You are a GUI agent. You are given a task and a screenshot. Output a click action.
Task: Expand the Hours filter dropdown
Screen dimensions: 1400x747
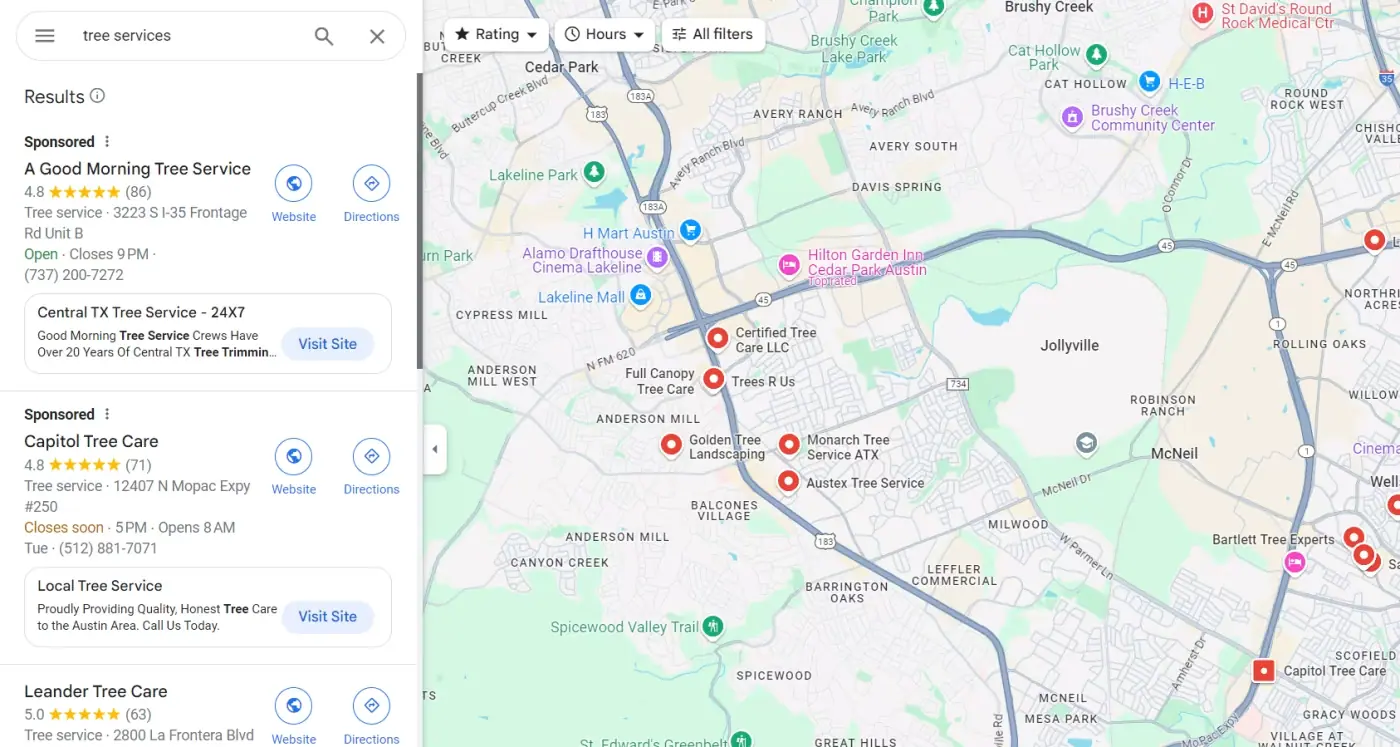605,34
